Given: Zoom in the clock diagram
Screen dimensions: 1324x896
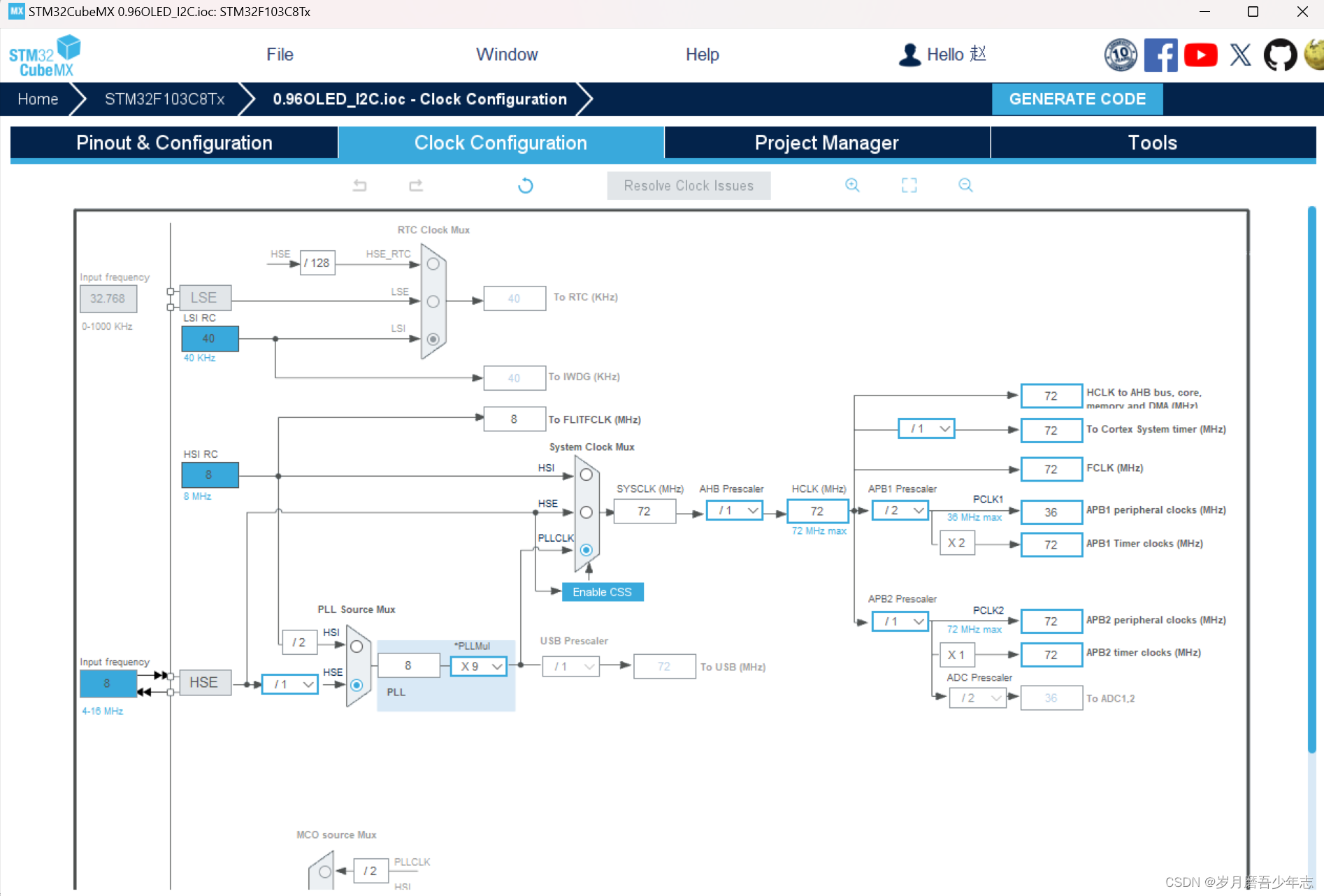Looking at the screenshot, I should tap(852, 185).
